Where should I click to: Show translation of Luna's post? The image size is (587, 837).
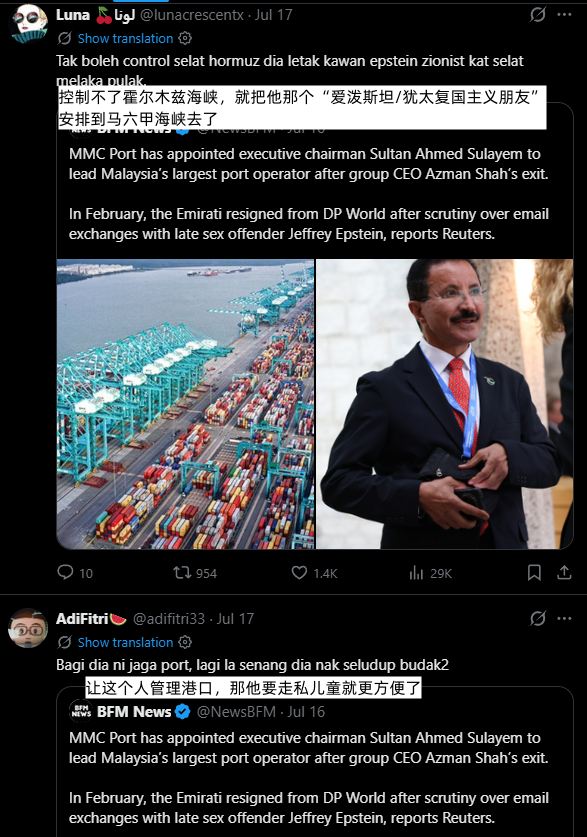(125, 38)
